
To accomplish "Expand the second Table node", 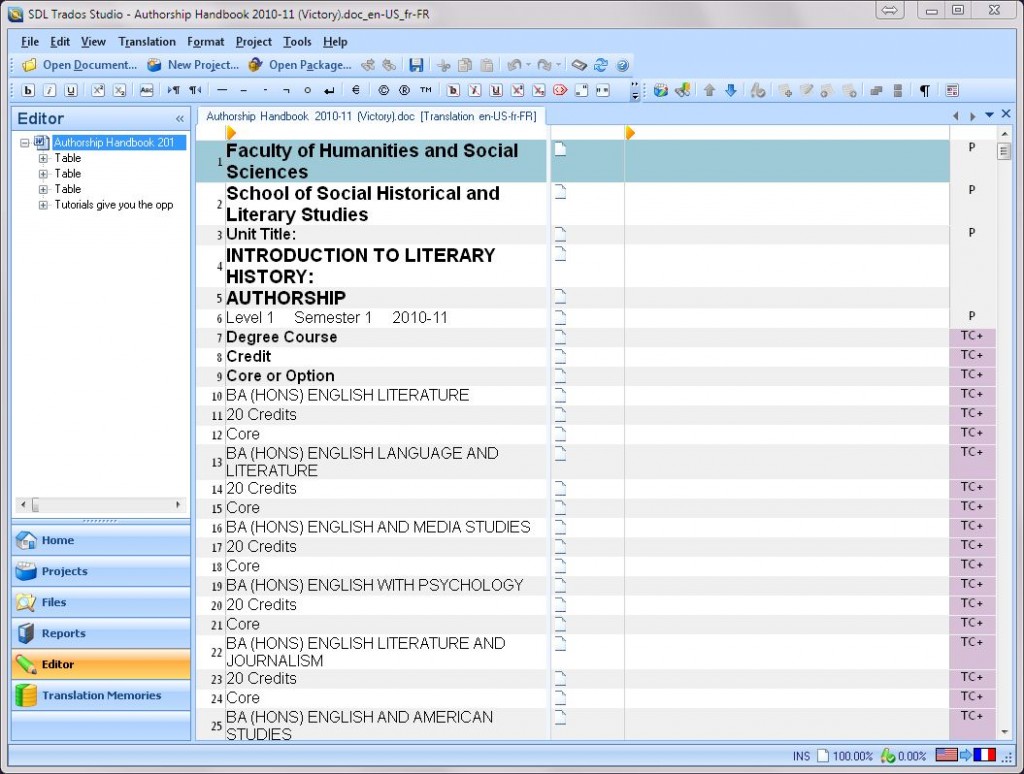I will (x=43, y=174).
